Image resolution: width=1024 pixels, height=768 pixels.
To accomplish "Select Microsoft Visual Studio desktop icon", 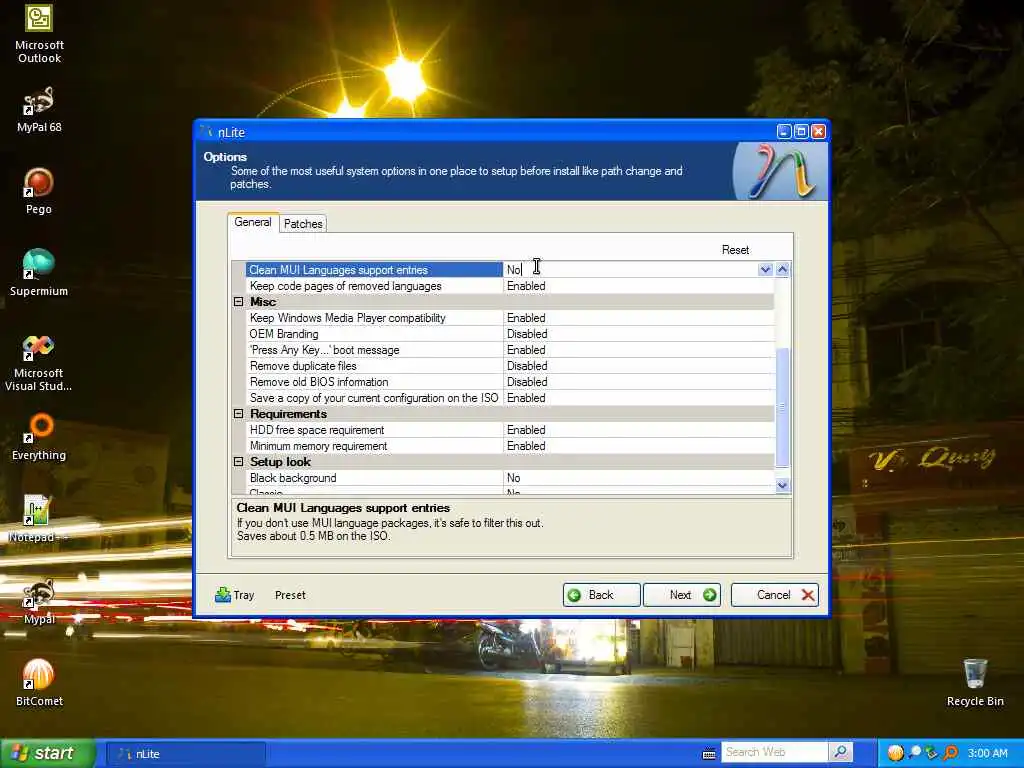I will [39, 362].
